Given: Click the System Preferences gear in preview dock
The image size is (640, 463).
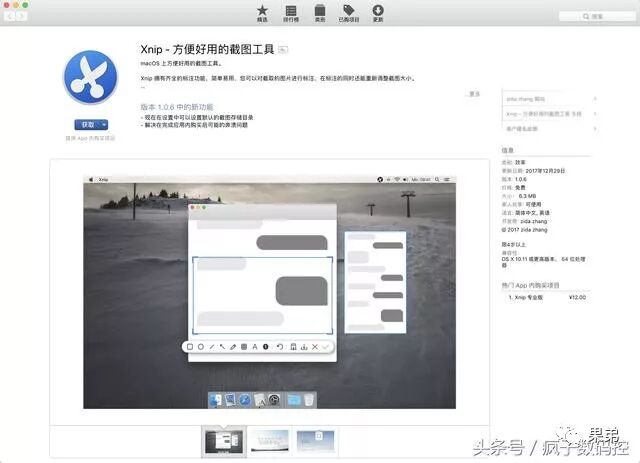Looking at the screenshot, I should [x=274, y=400].
